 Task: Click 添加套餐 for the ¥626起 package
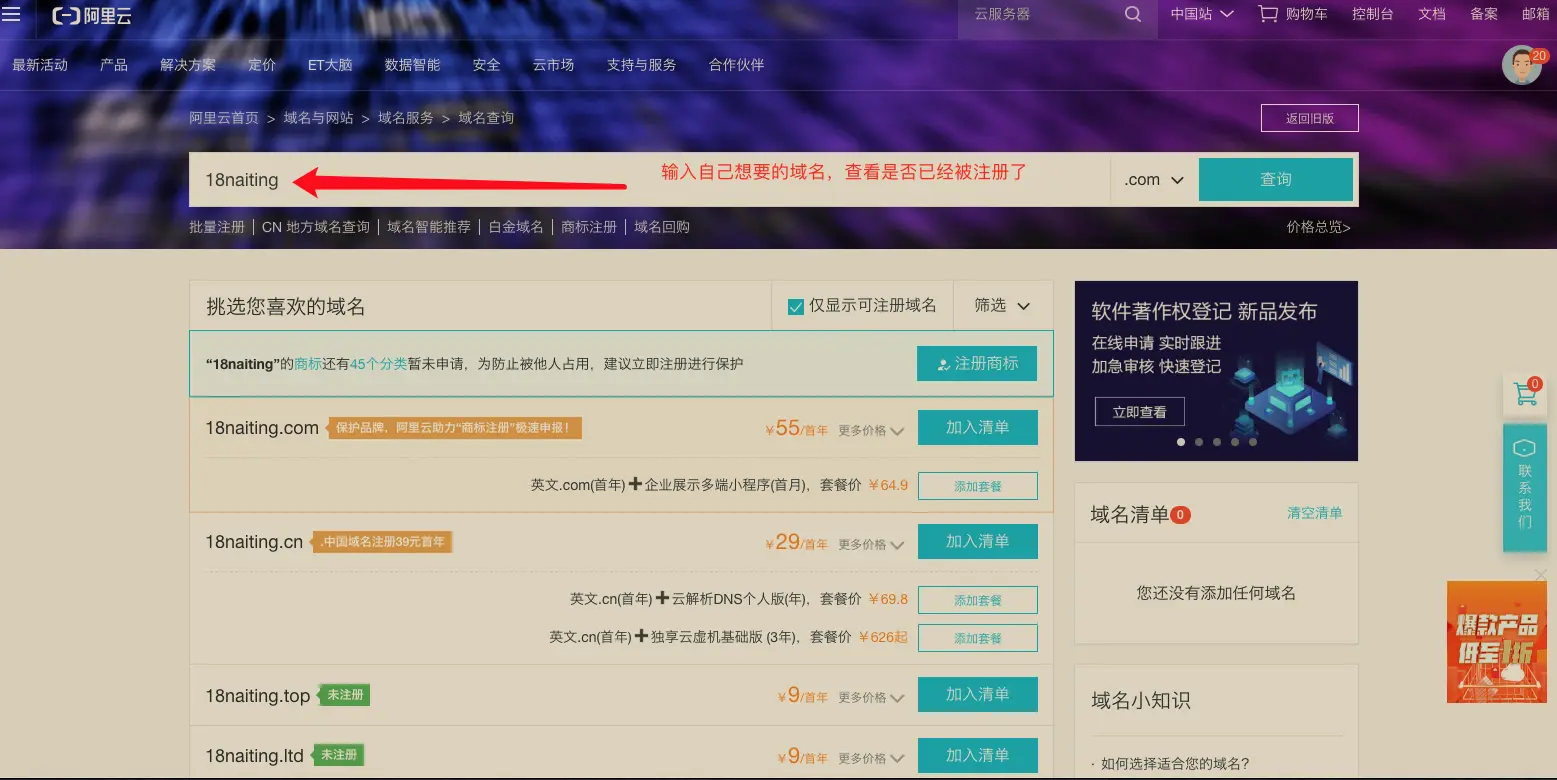977,638
